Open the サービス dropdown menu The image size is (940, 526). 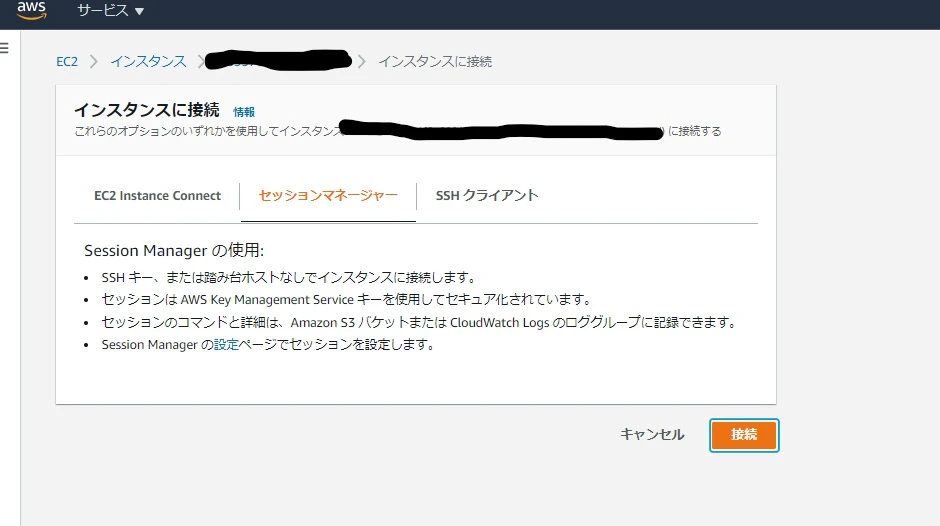pos(110,10)
